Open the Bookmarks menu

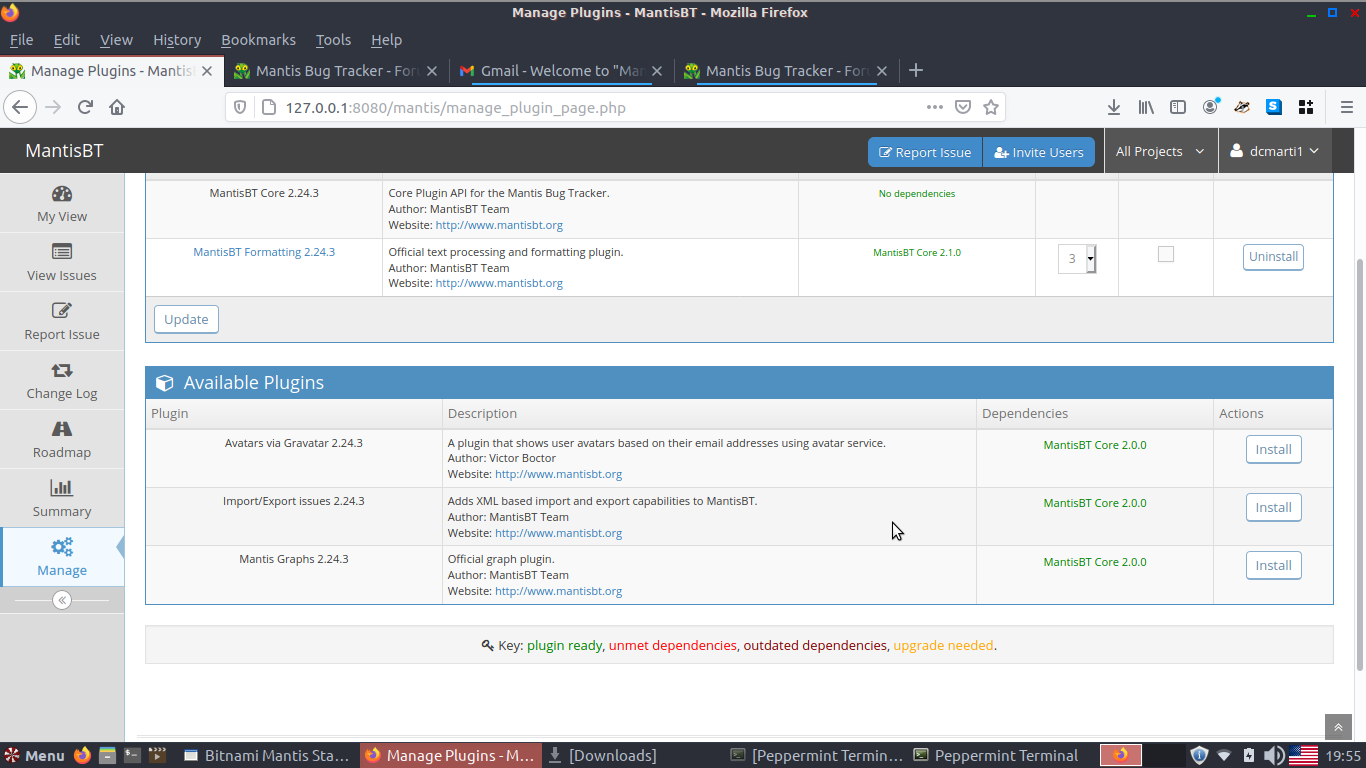pyautogui.click(x=258, y=40)
